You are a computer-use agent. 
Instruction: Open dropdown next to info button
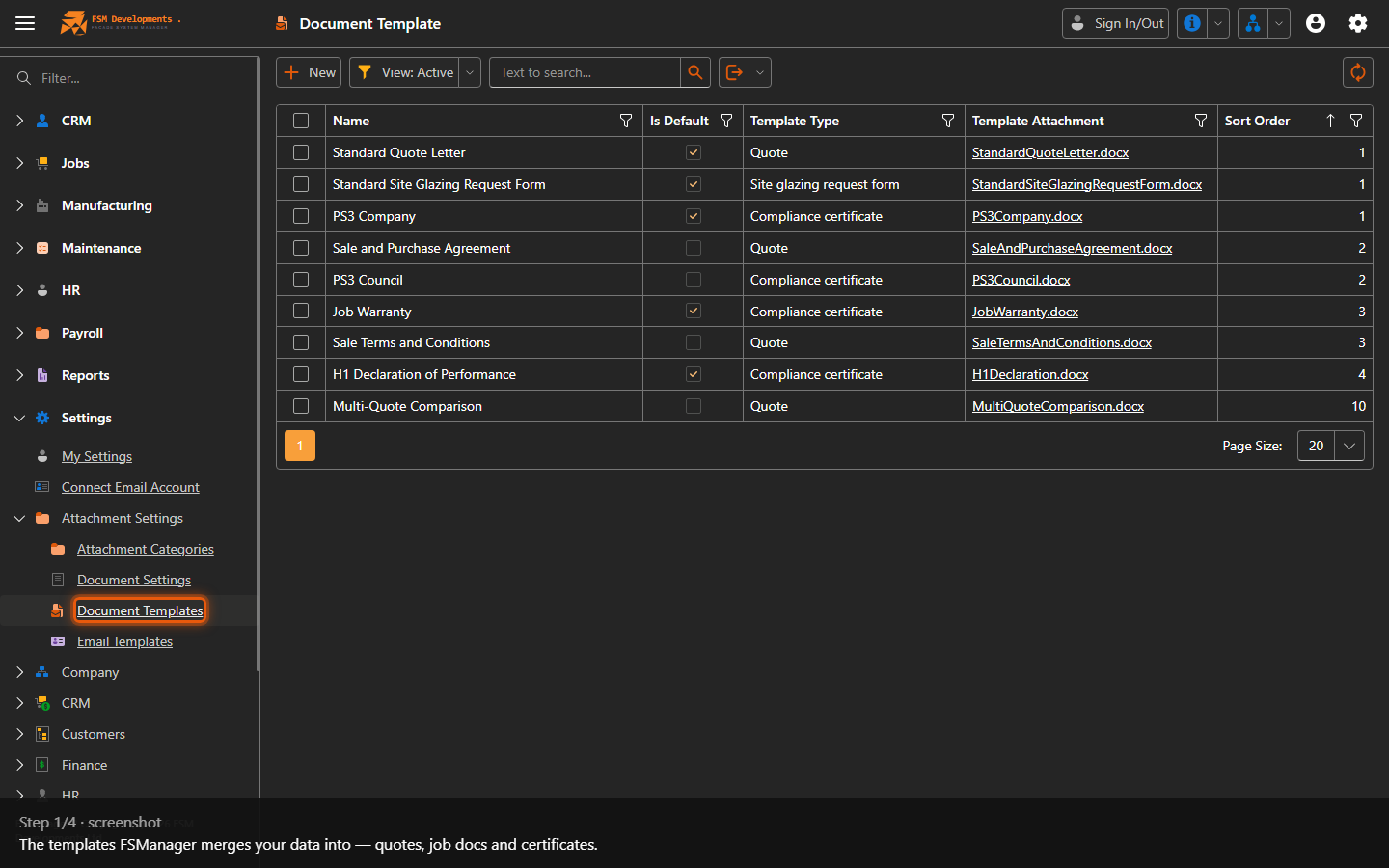pyautogui.click(x=1218, y=23)
